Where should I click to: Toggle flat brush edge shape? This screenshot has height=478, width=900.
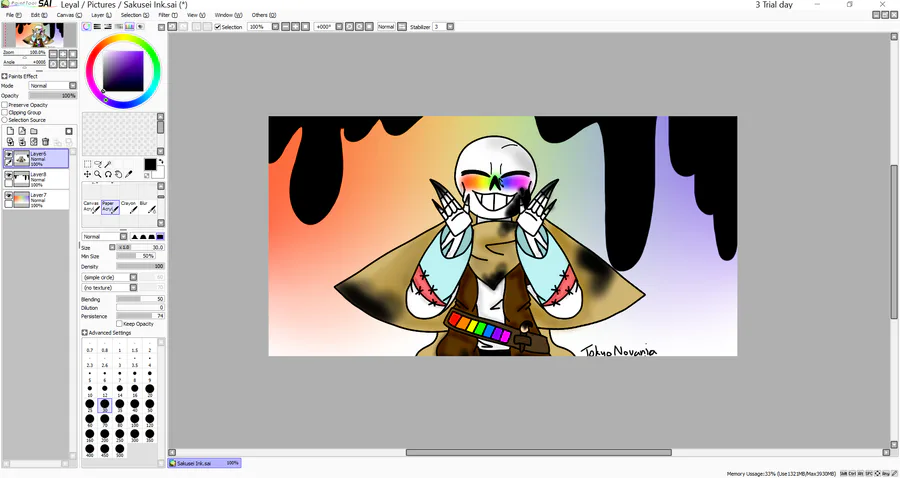tap(160, 236)
